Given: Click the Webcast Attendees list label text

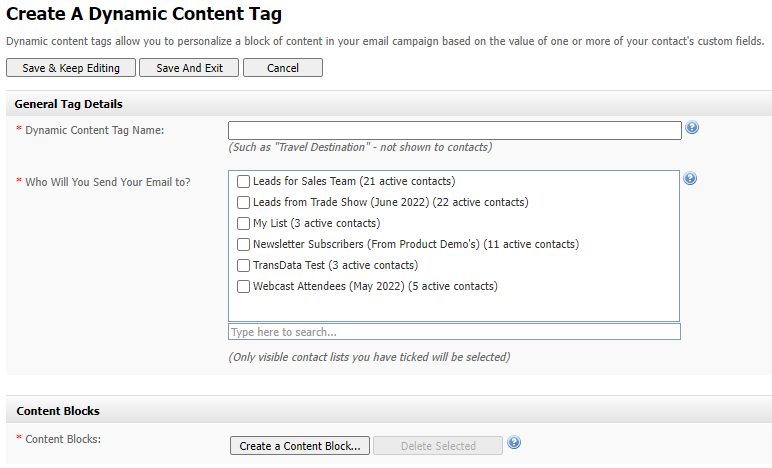Looking at the screenshot, I should (x=375, y=287).
